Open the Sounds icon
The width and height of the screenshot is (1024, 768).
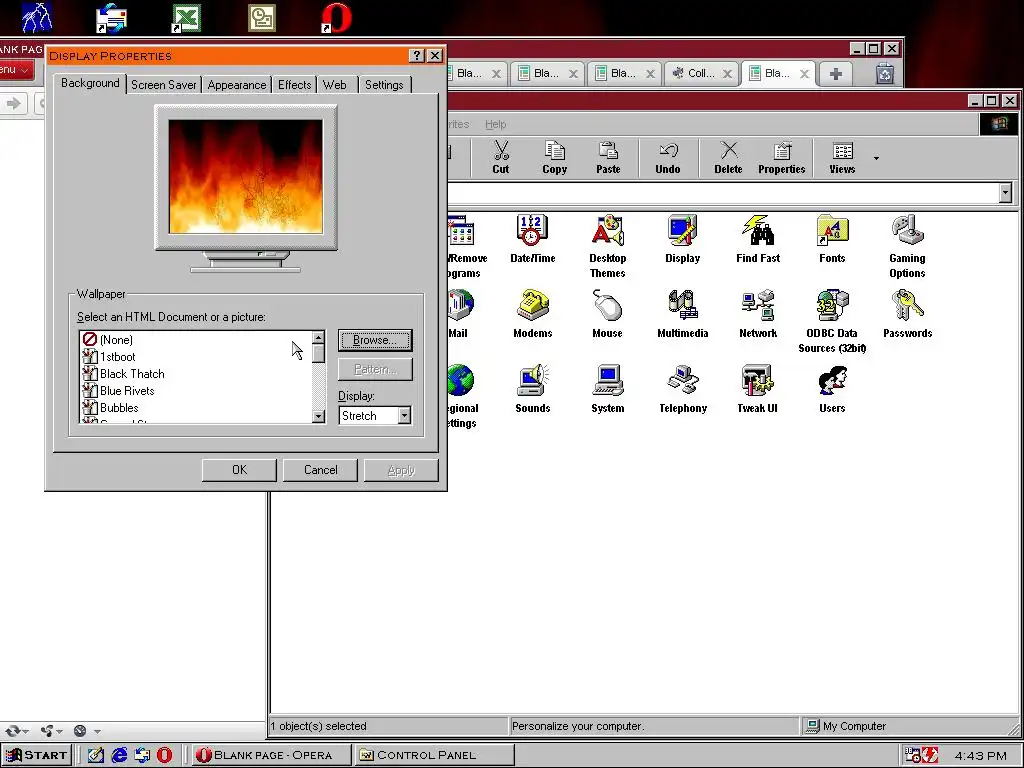click(532, 389)
